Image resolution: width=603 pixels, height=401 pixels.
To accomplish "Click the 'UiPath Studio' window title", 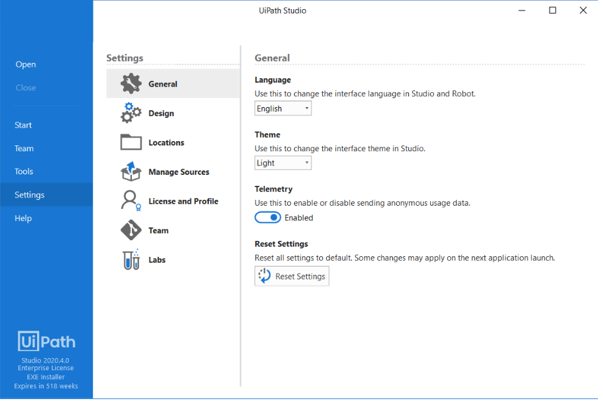I will (282, 11).
